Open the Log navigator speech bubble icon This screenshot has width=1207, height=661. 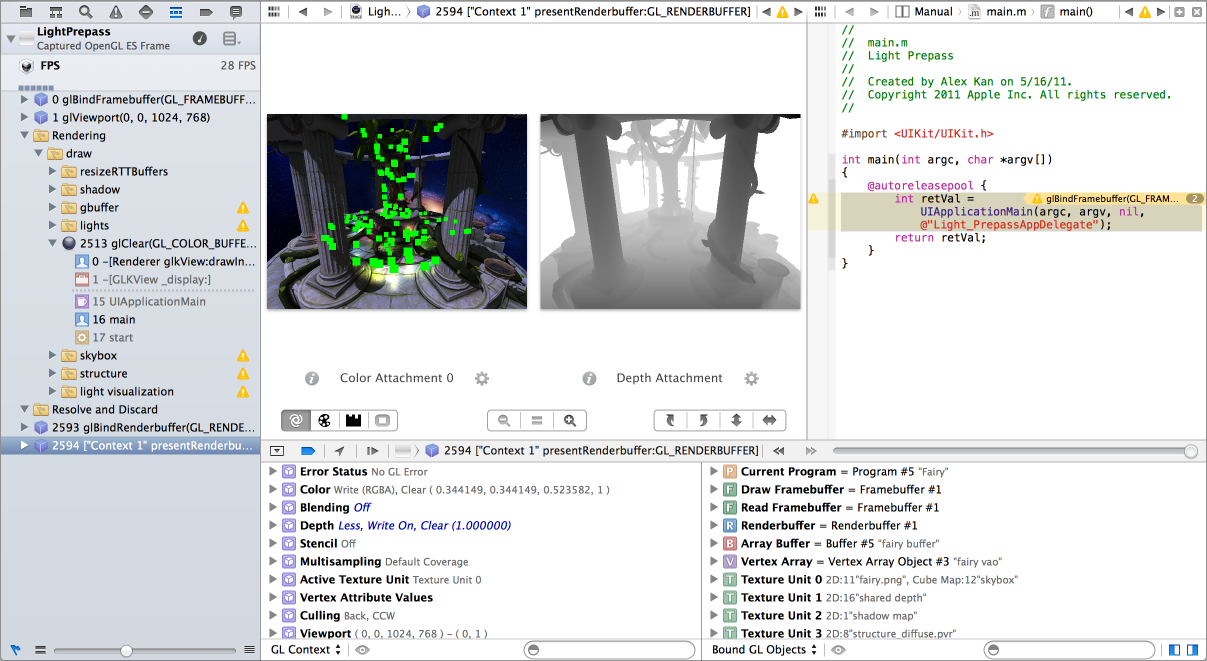236,12
